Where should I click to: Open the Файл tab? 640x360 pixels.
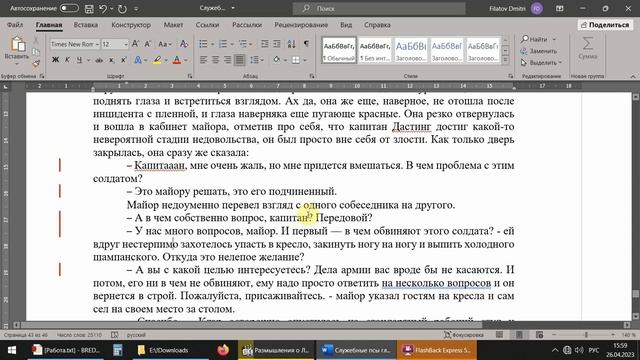click(x=15, y=25)
